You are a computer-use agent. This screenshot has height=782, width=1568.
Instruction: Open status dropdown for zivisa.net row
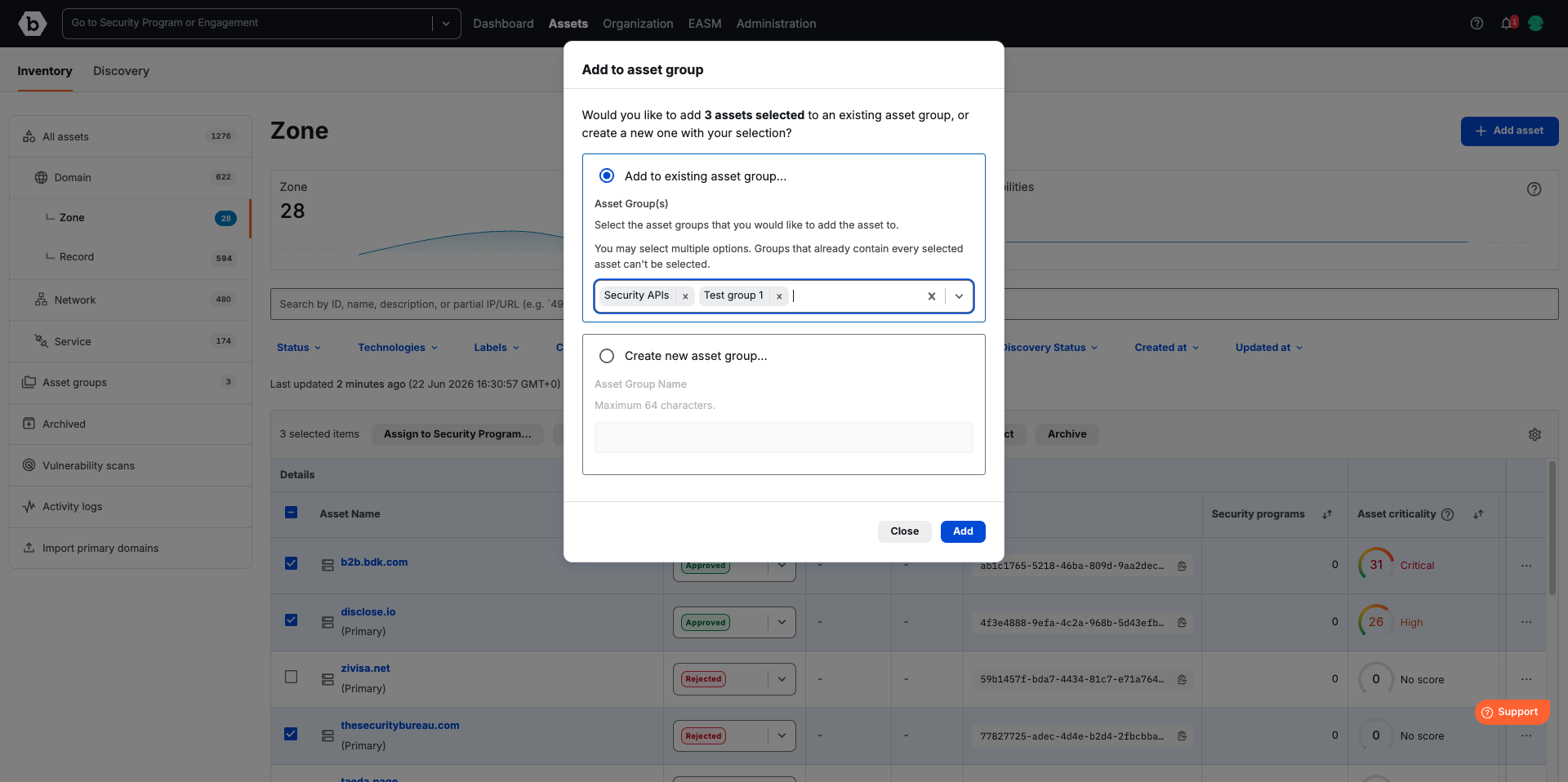[782, 679]
